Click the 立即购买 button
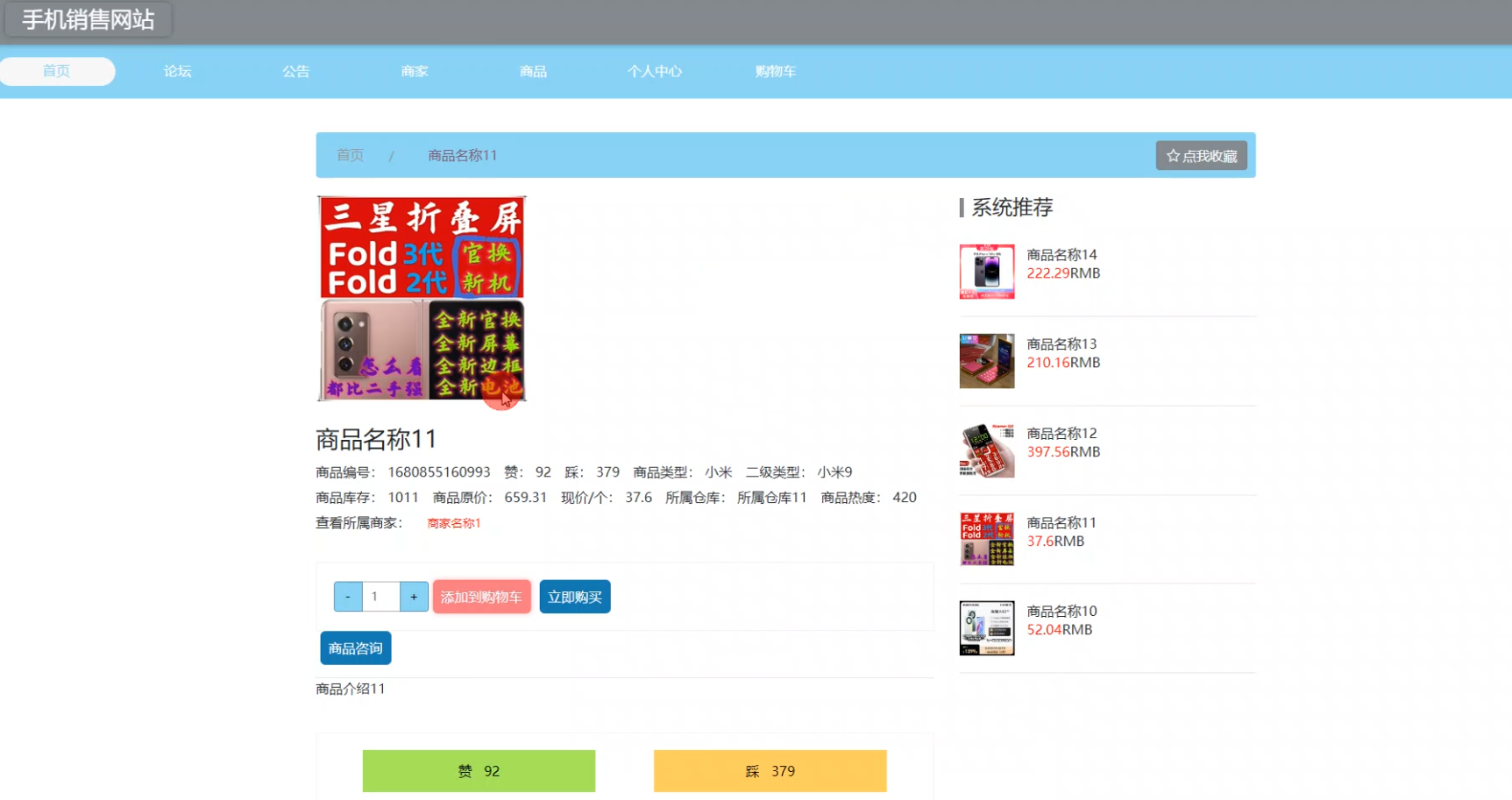1512x800 pixels. click(575, 597)
